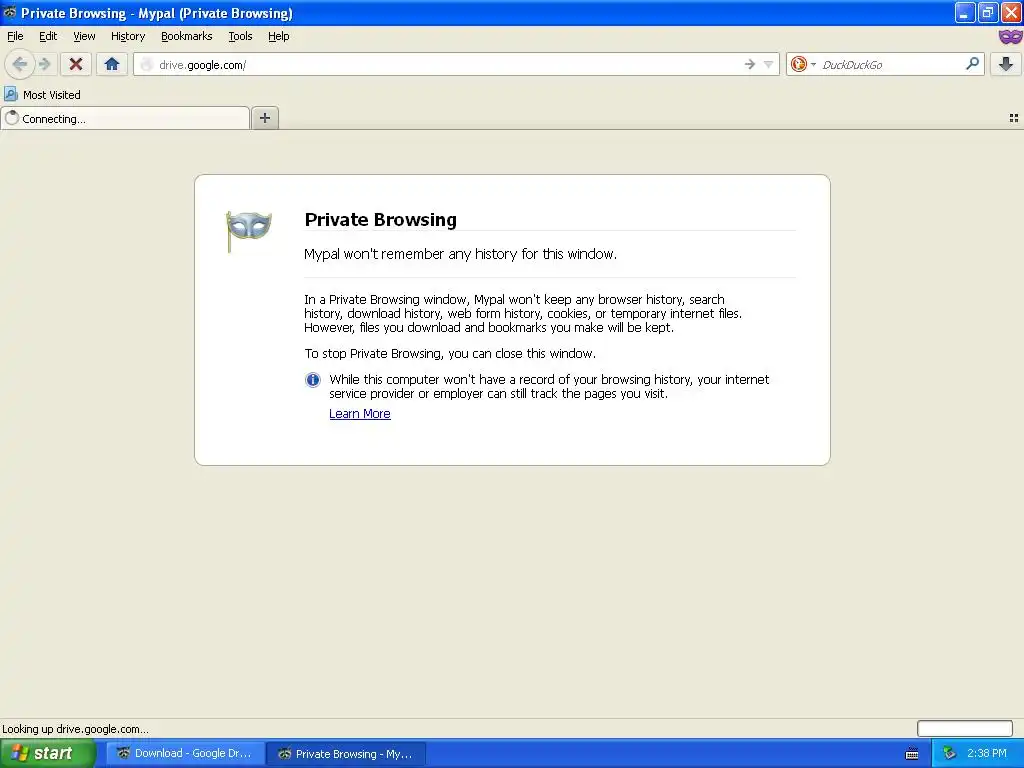Click the blue info icon beside warning
Screen dimensions: 1024x768
tap(313, 379)
